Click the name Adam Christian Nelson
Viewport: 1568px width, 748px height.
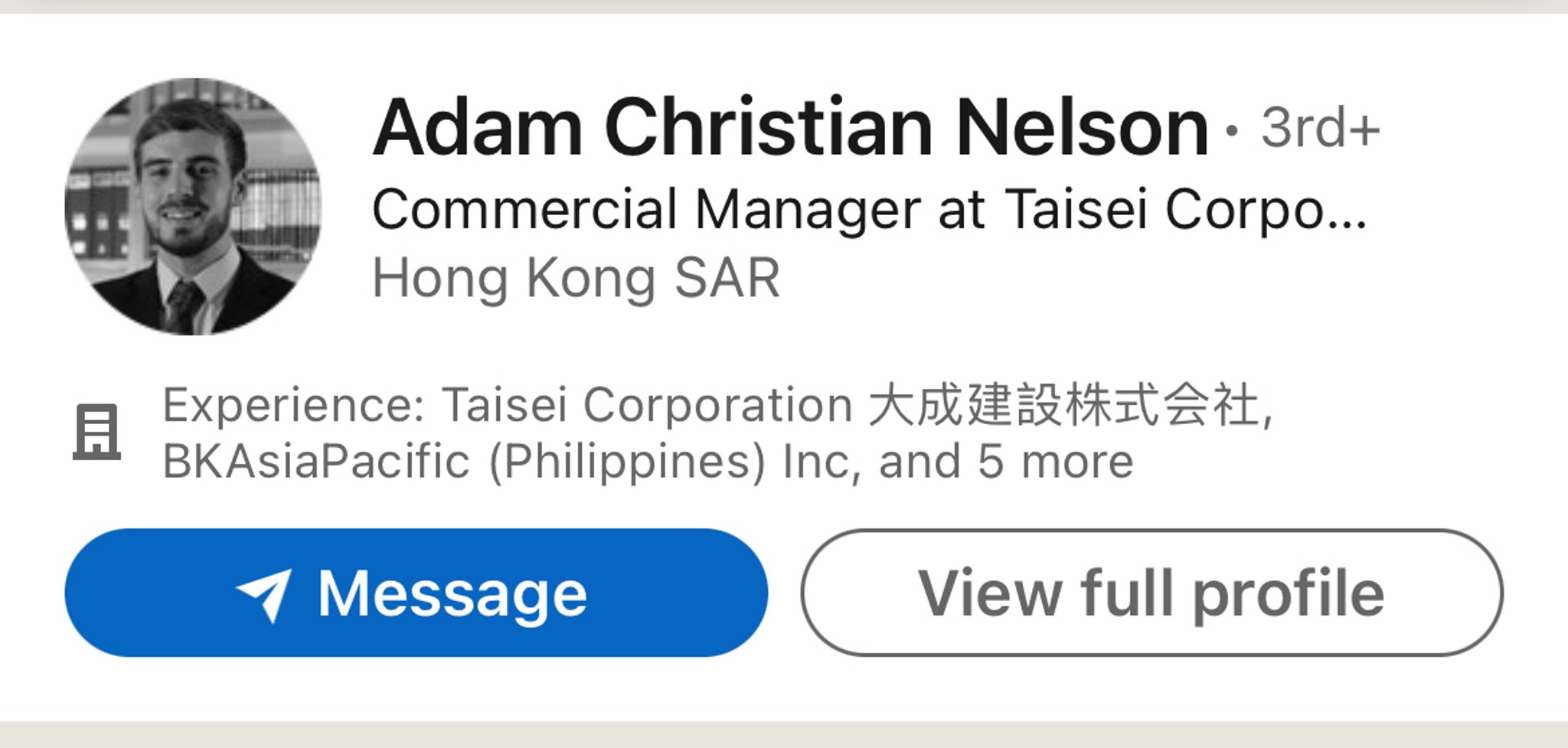tap(789, 129)
